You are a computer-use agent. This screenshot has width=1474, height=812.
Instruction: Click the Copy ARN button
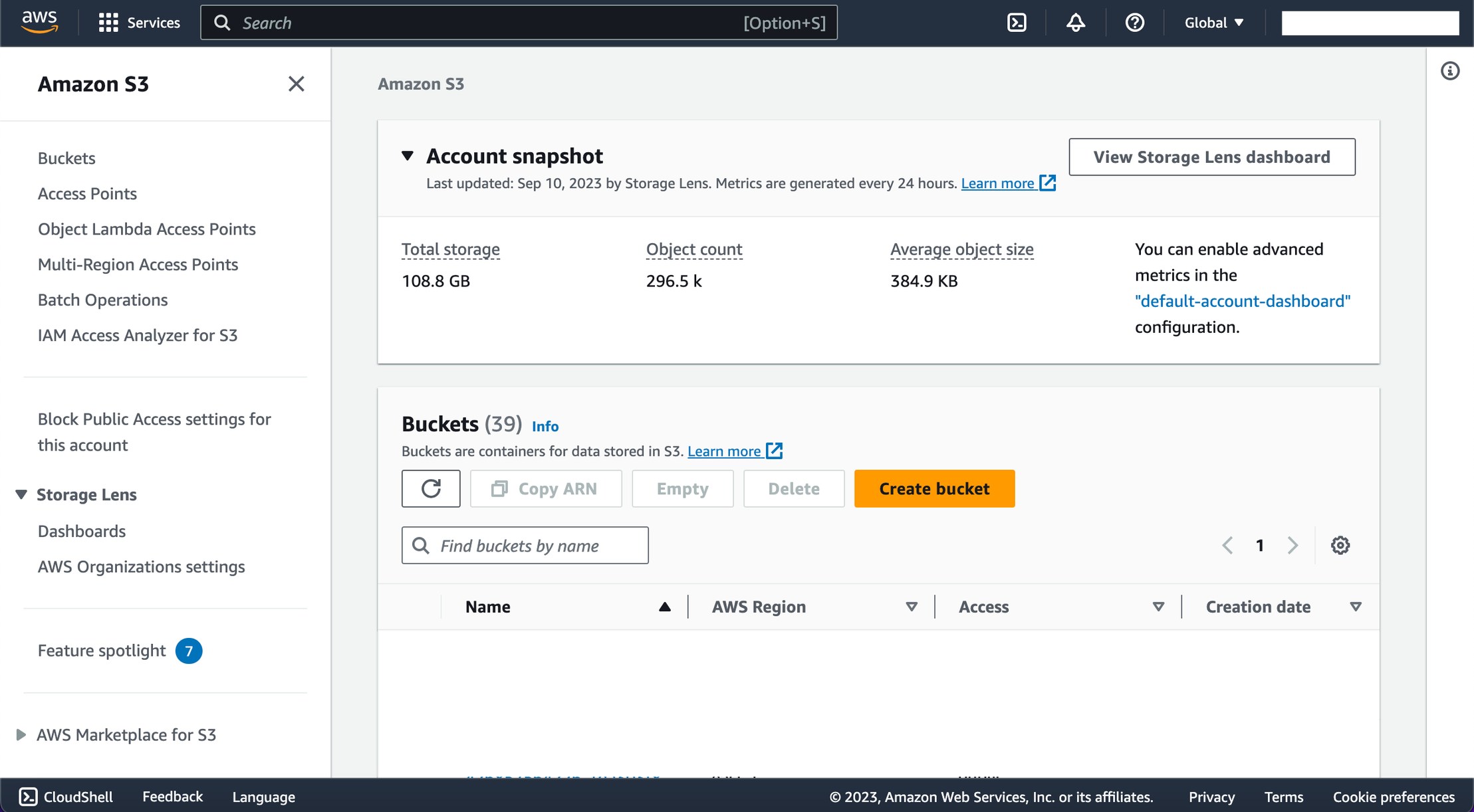(546, 488)
